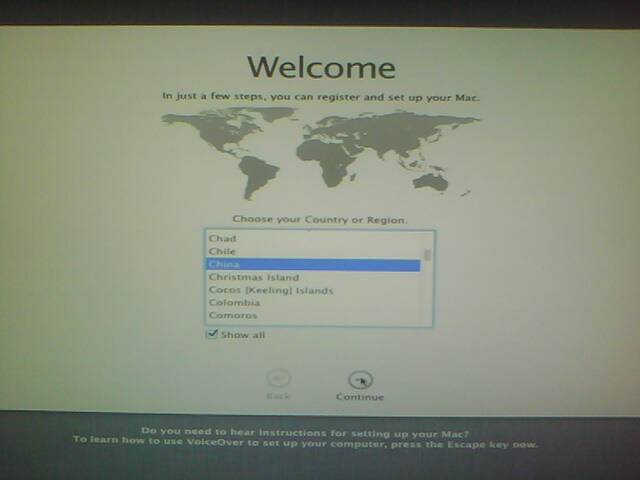Image resolution: width=640 pixels, height=480 pixels.
Task: Select Cocos [Keeling] Islands
Action: pos(271,291)
